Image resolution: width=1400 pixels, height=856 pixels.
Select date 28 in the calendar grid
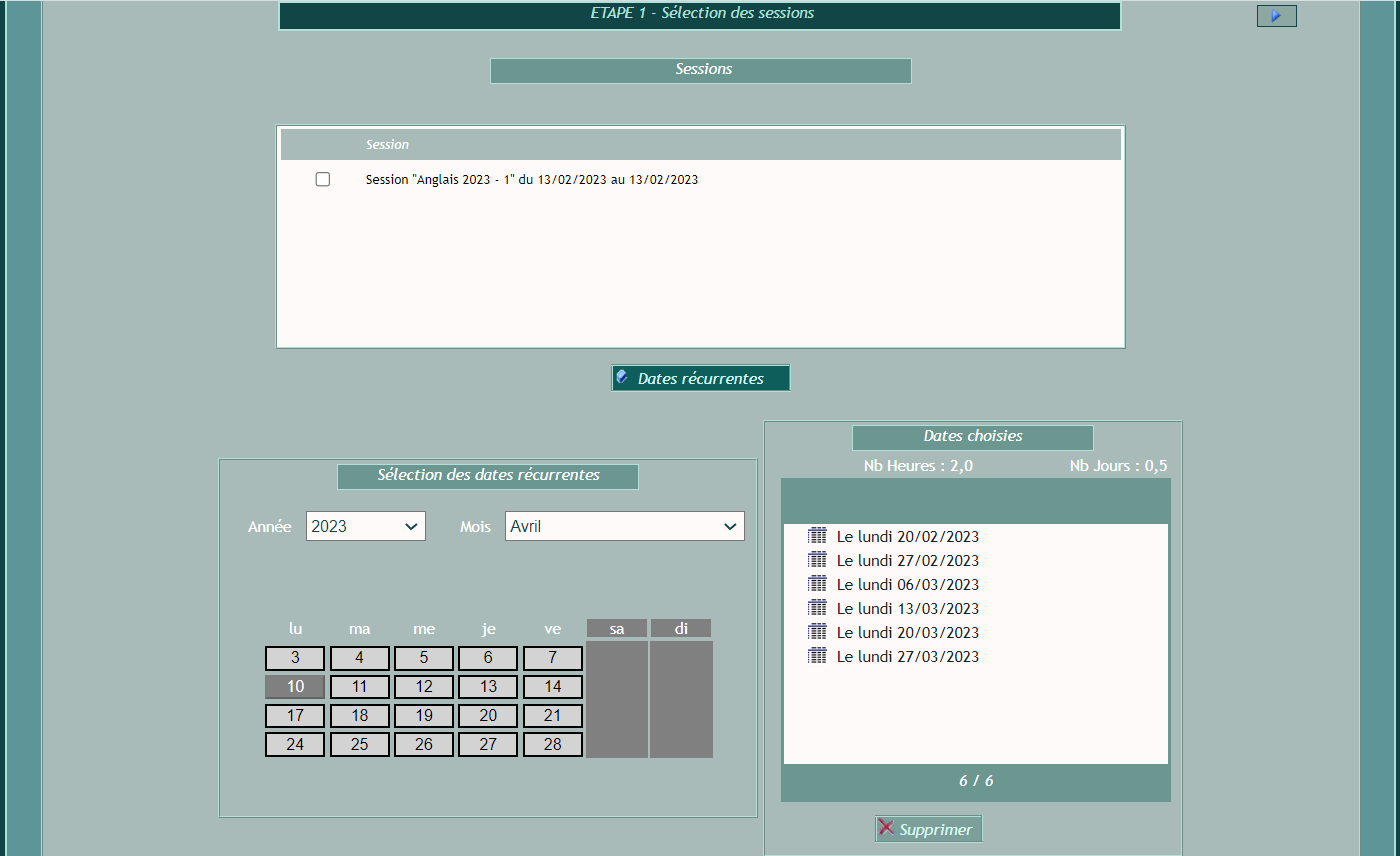[x=553, y=745]
